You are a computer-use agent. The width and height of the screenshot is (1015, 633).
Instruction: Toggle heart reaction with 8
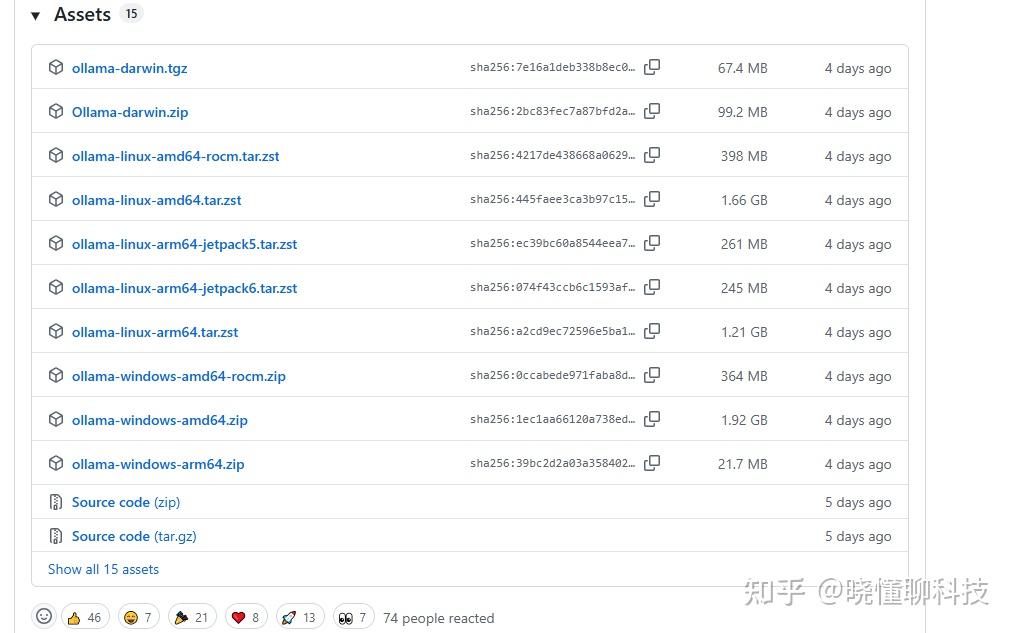pos(247,617)
